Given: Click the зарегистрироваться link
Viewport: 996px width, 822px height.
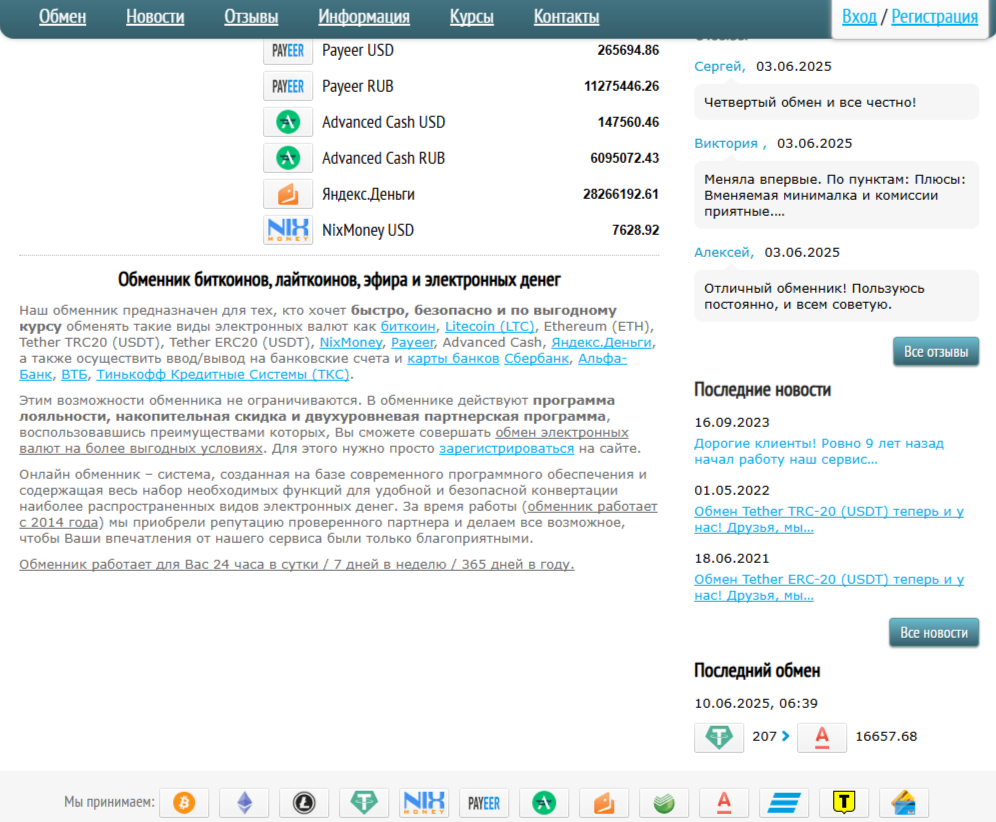Looking at the screenshot, I should click(506, 448).
